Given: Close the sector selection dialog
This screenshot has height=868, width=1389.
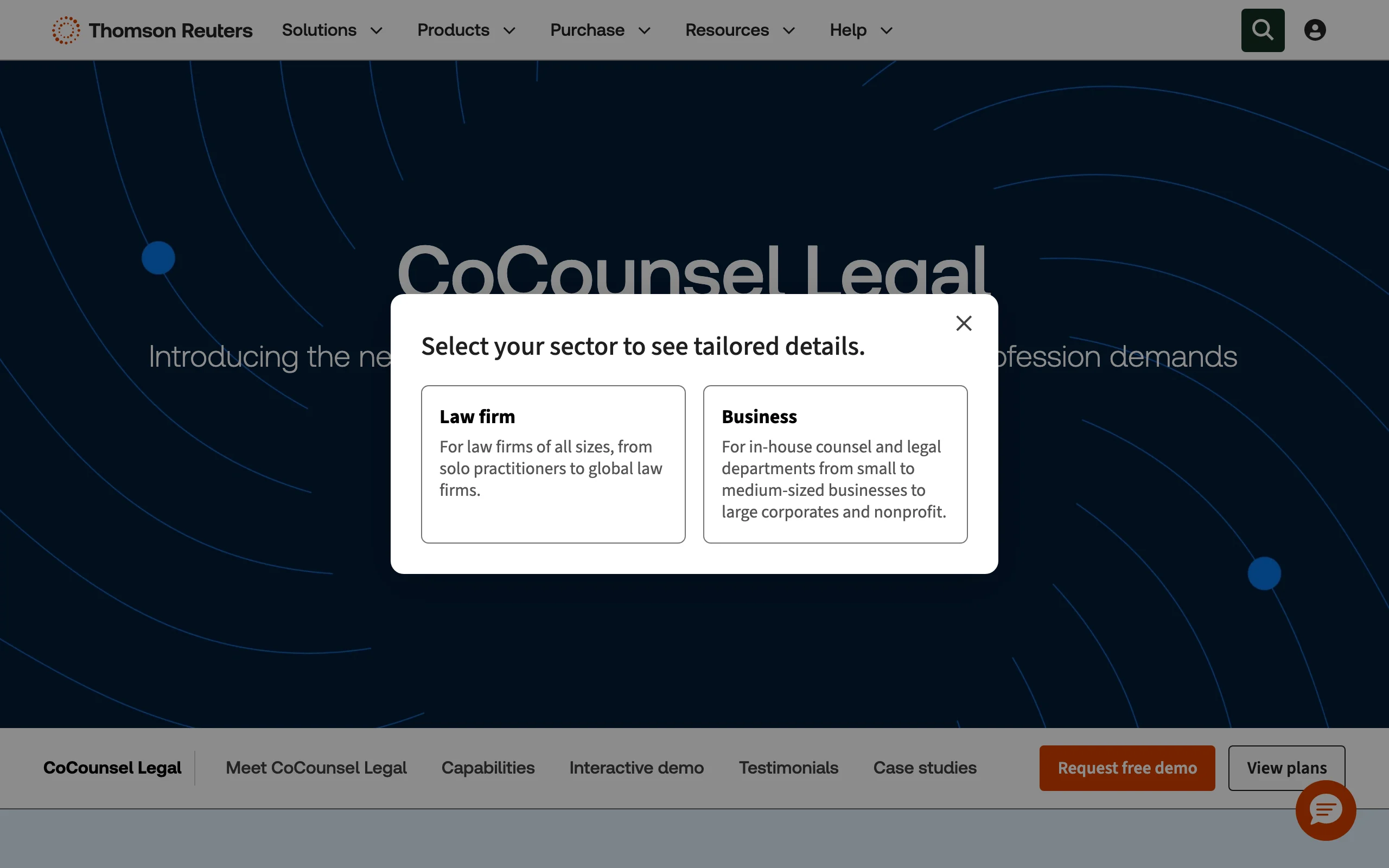Looking at the screenshot, I should (964, 323).
